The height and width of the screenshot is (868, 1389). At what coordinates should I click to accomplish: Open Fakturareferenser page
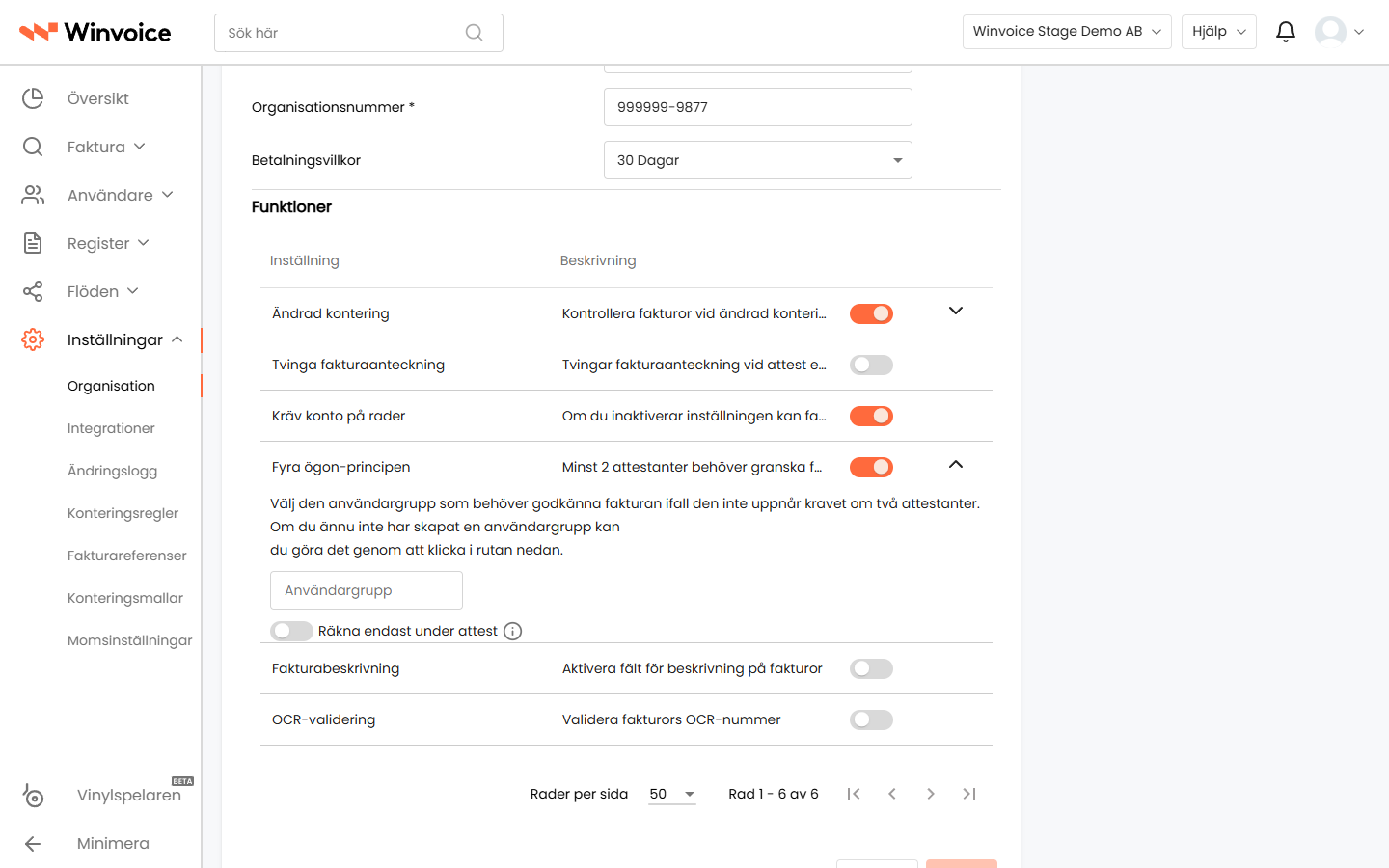tap(127, 556)
